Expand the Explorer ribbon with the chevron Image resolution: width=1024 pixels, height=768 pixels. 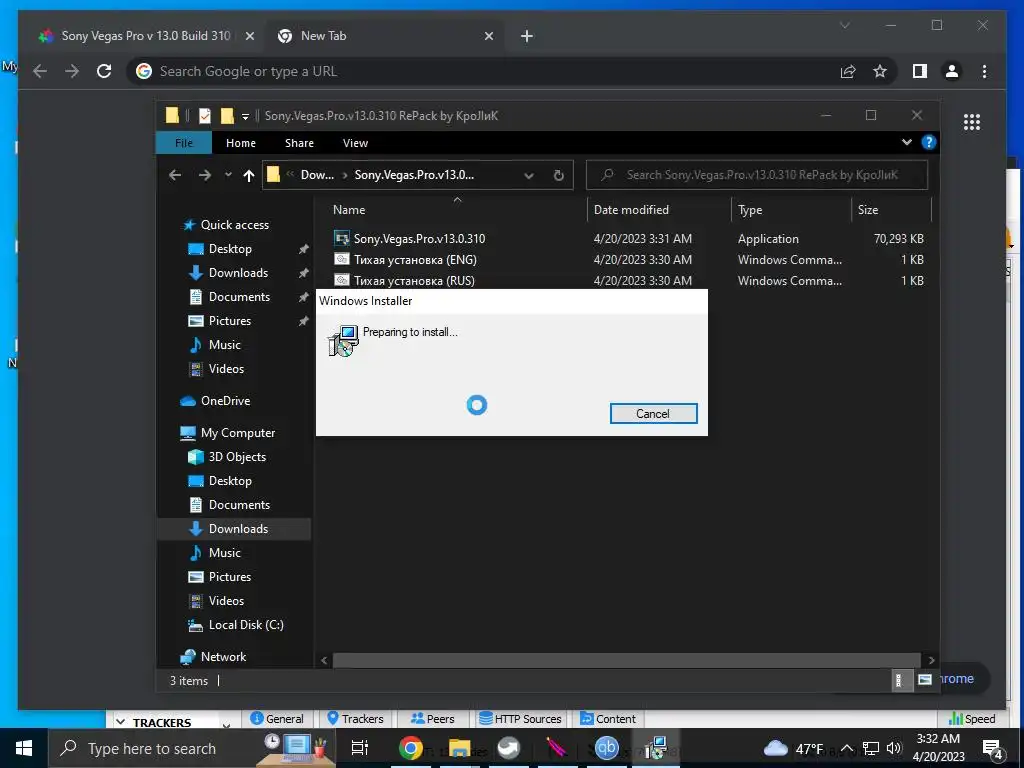coord(906,142)
